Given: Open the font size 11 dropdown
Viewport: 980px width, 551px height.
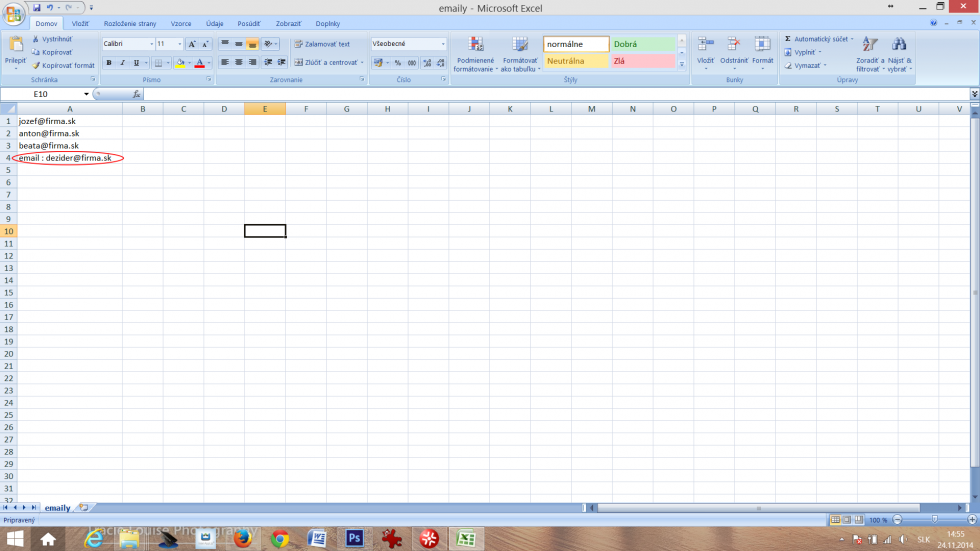Looking at the screenshot, I should tap(180, 44).
